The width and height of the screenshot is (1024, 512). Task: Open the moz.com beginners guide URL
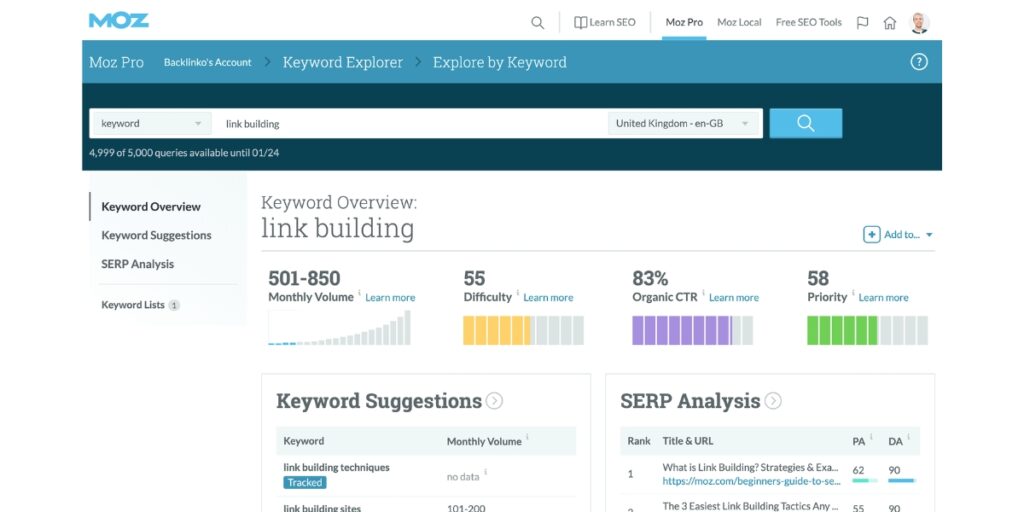point(751,481)
